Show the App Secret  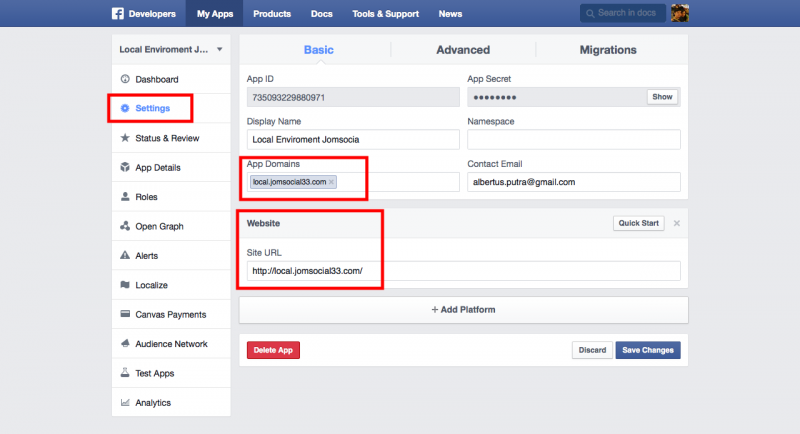[662, 97]
